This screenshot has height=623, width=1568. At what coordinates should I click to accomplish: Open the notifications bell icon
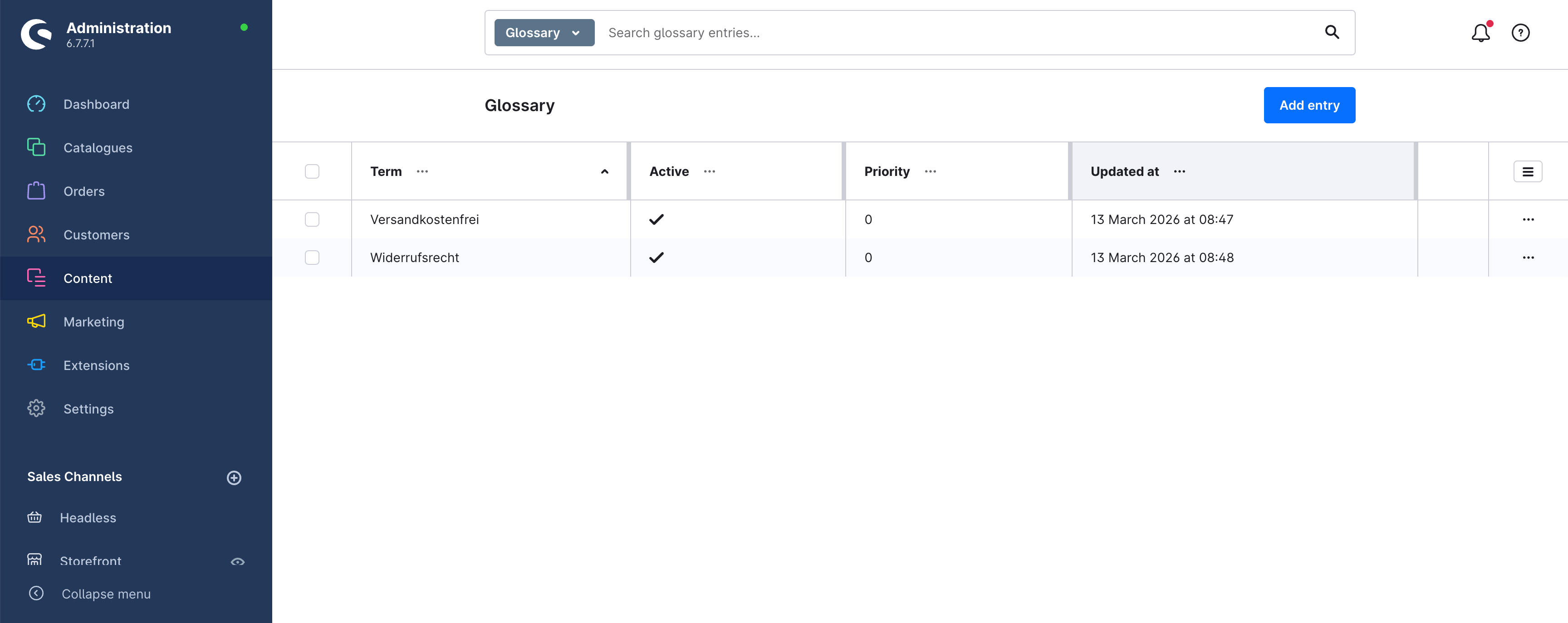tap(1480, 33)
